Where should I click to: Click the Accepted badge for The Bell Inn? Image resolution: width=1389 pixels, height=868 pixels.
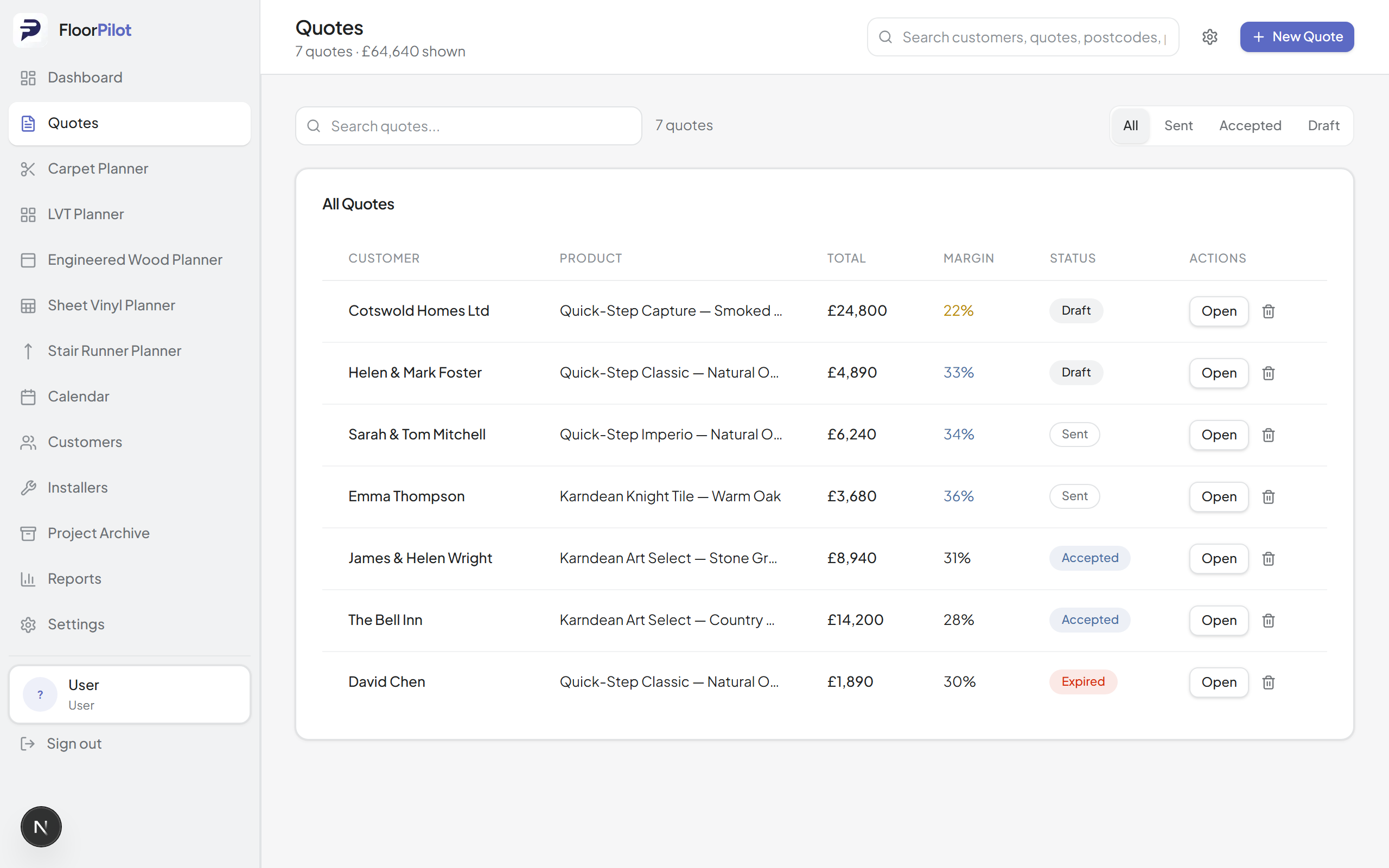1089,620
